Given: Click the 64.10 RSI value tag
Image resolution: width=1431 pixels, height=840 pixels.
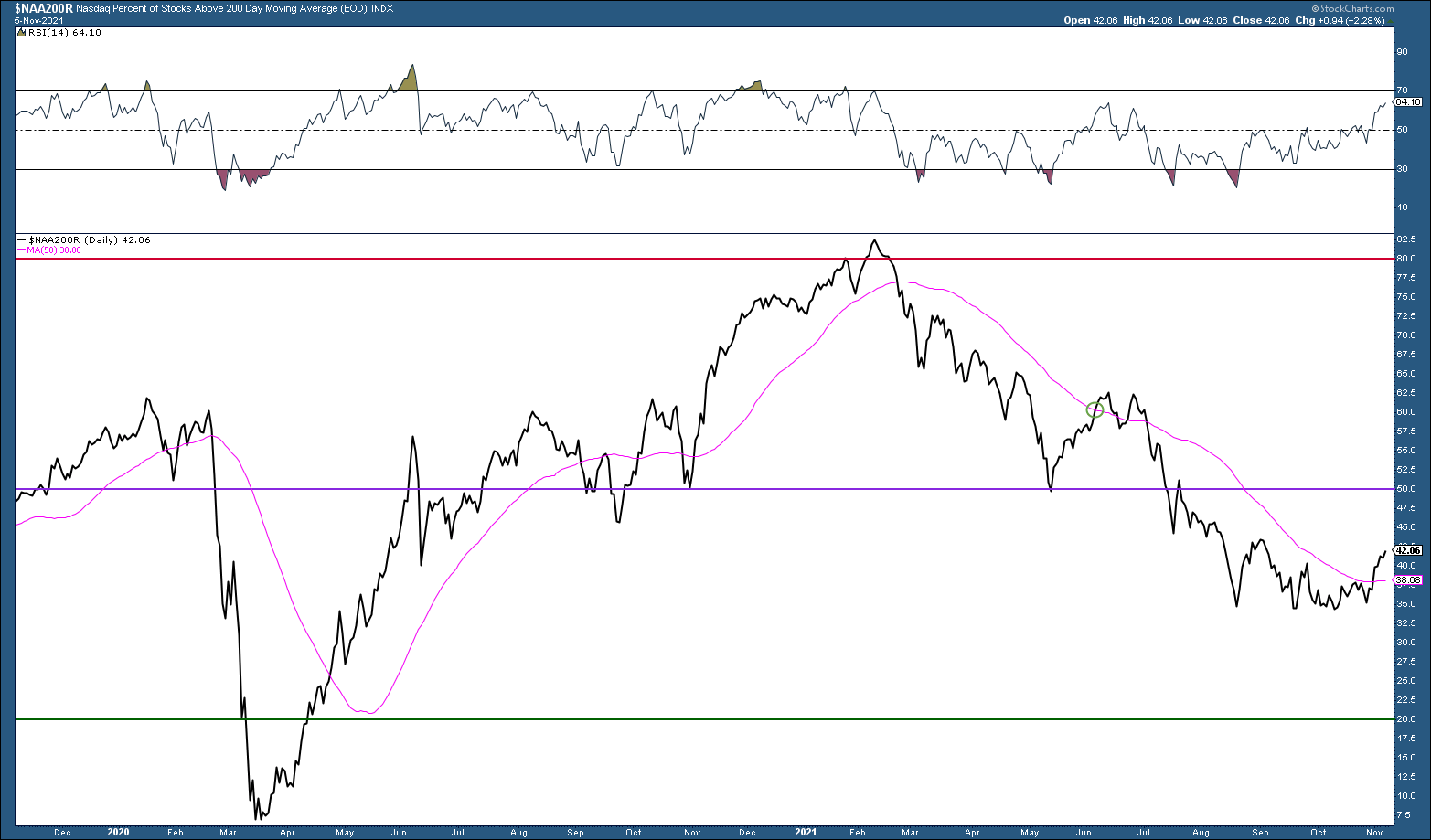Looking at the screenshot, I should (1408, 102).
